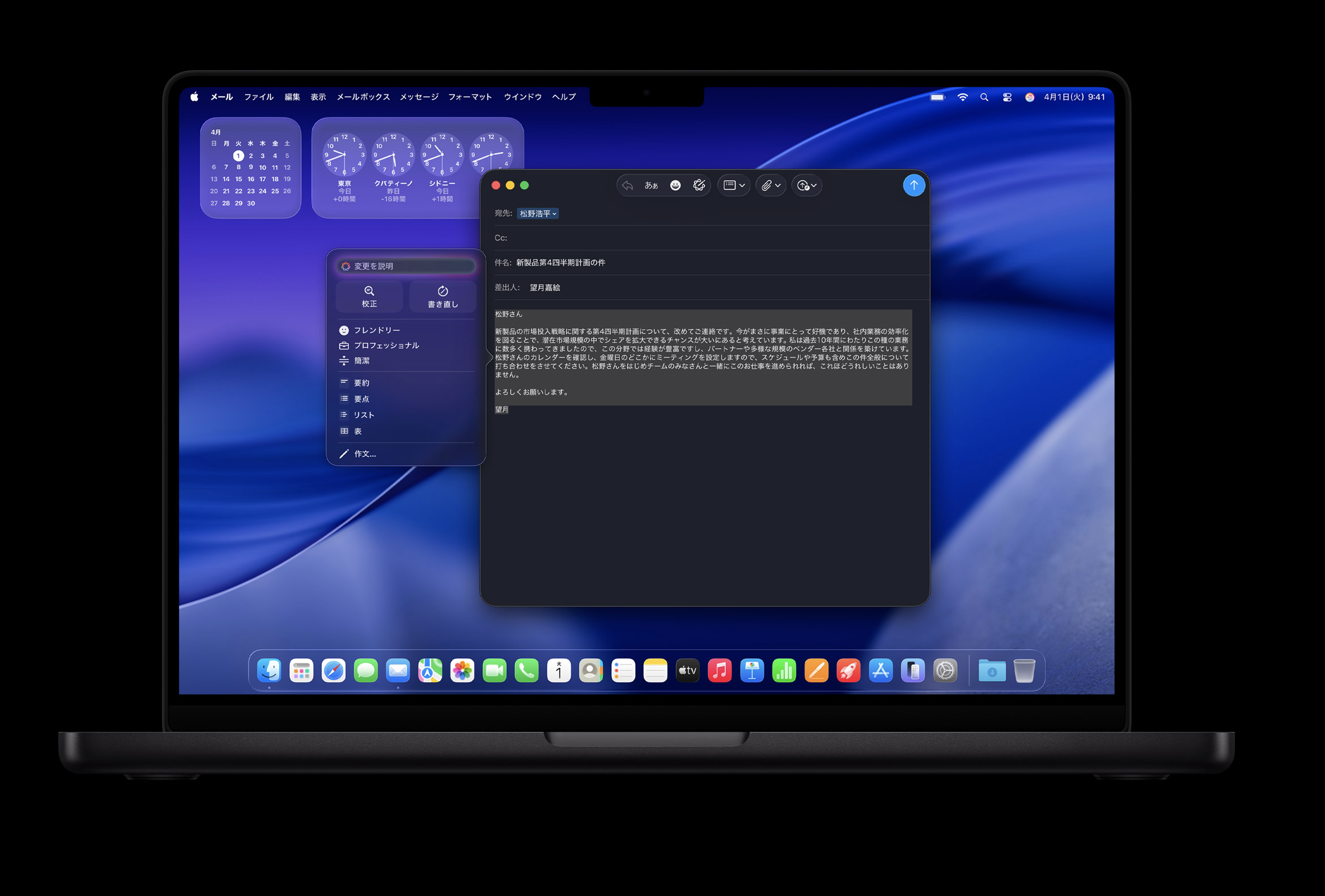
Task: Open the メールボックス menu
Action: [x=363, y=97]
